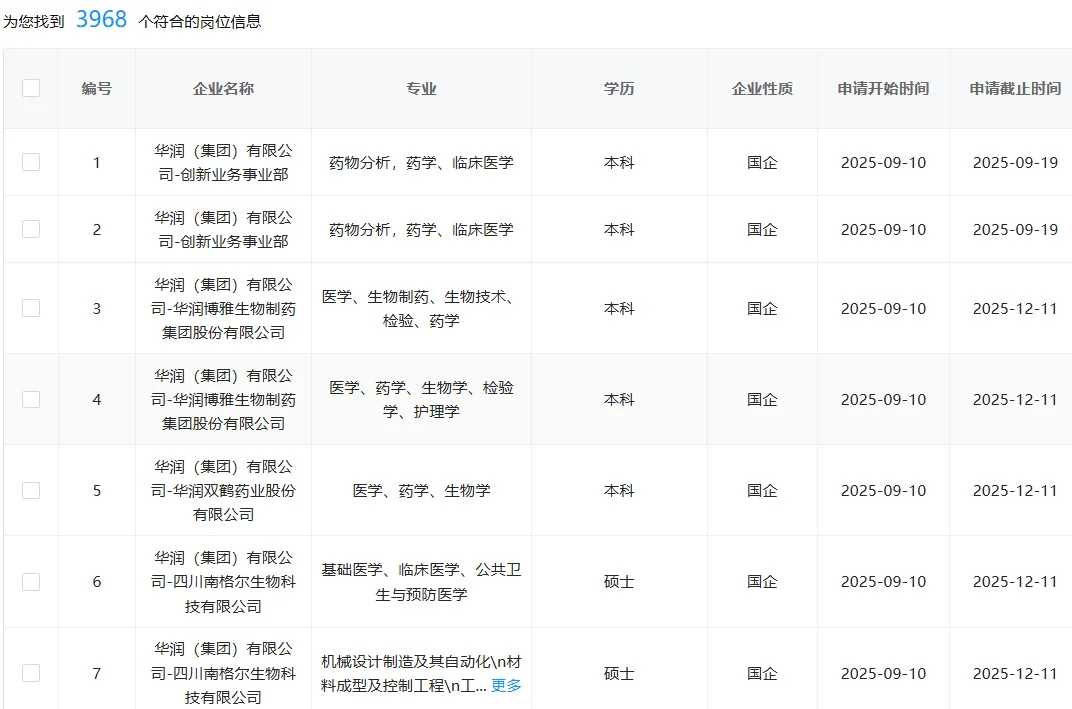The height and width of the screenshot is (709, 1072).
Task: Click major cell containing 护理学
Action: click(x=421, y=399)
